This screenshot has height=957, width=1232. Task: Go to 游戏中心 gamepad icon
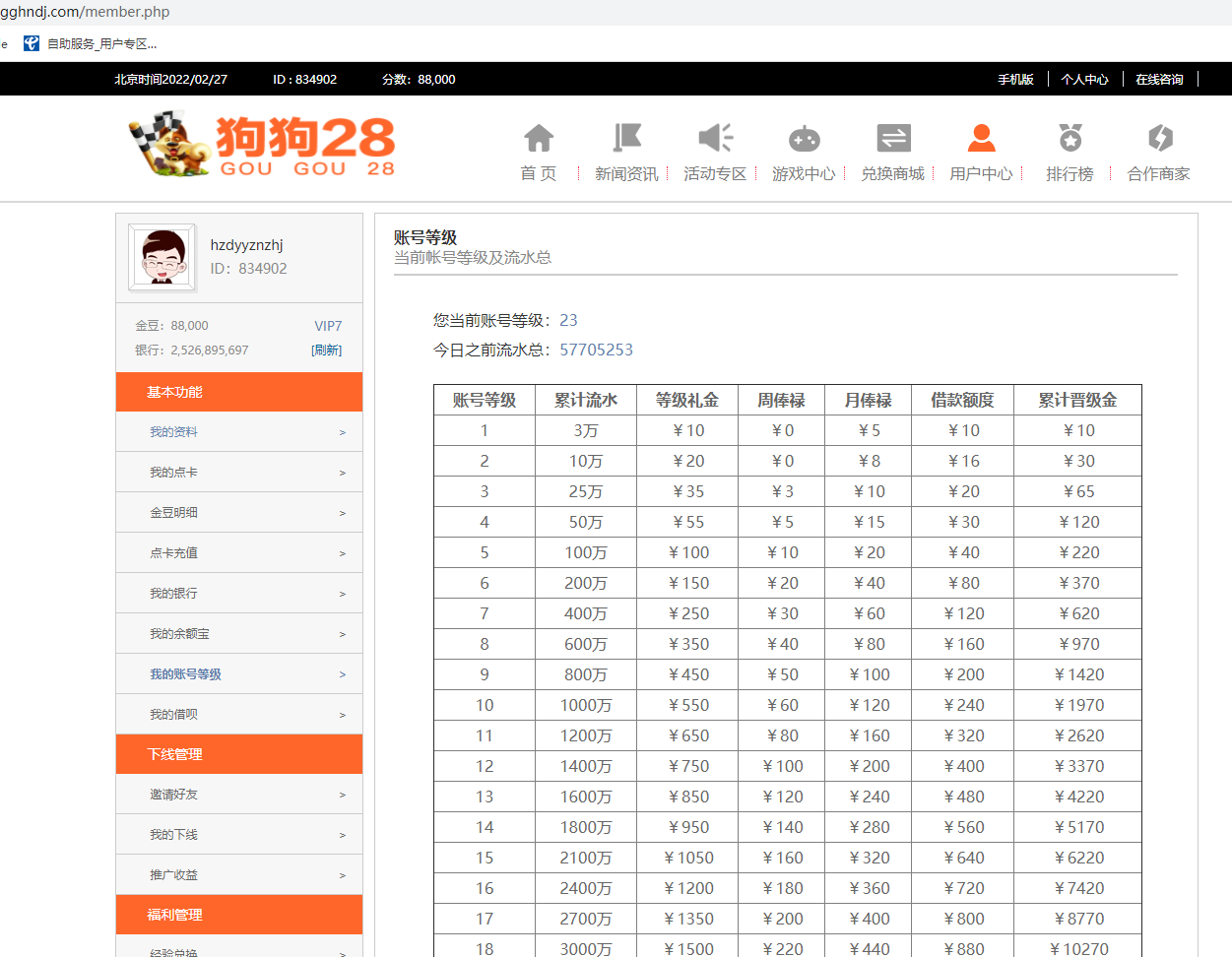804,138
